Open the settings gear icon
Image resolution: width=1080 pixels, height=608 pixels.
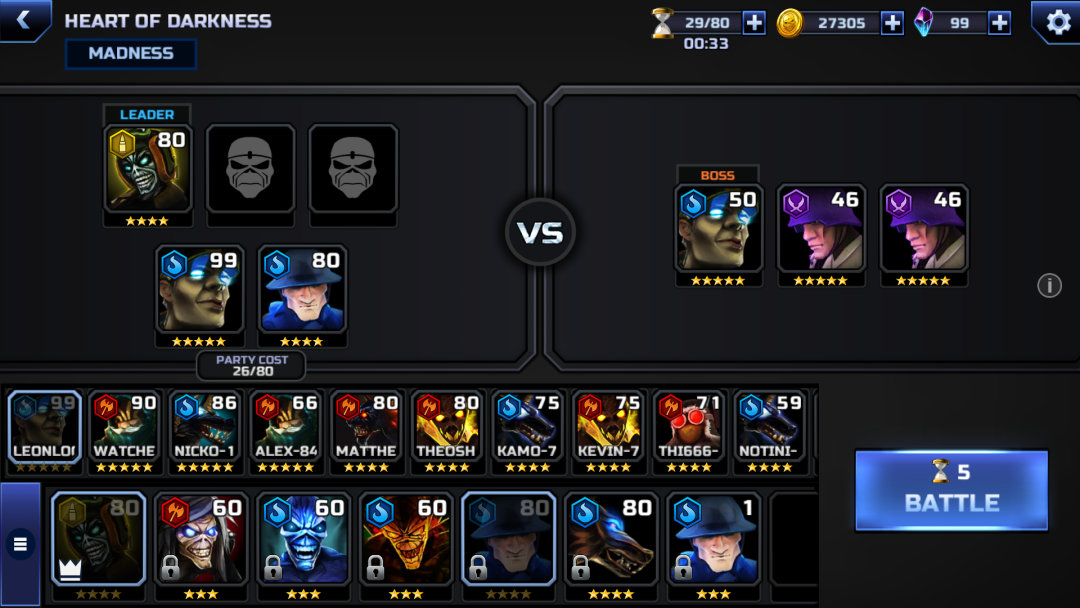click(x=1058, y=23)
